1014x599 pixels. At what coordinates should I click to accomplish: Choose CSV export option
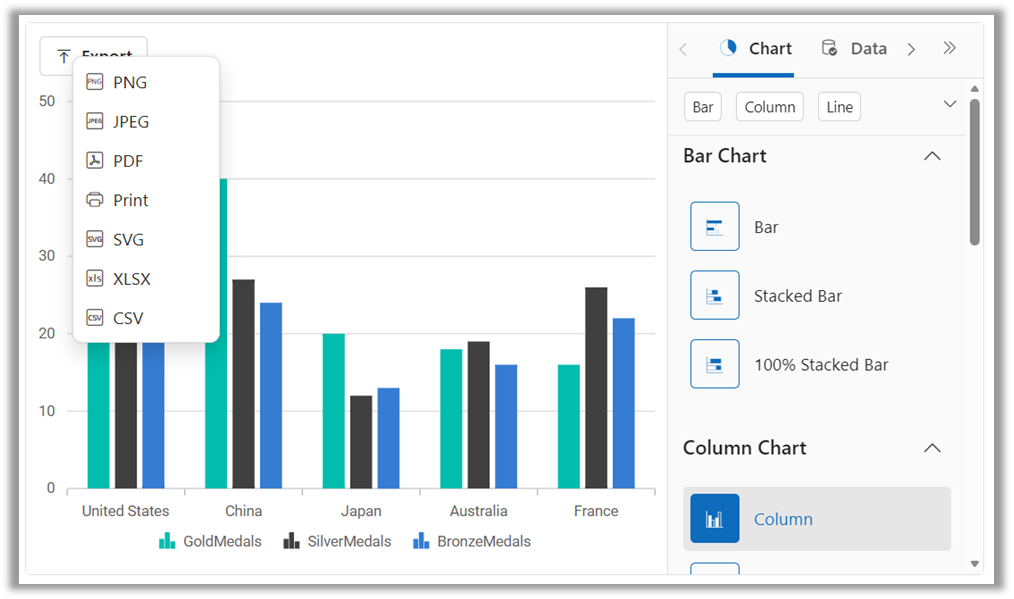(146, 319)
